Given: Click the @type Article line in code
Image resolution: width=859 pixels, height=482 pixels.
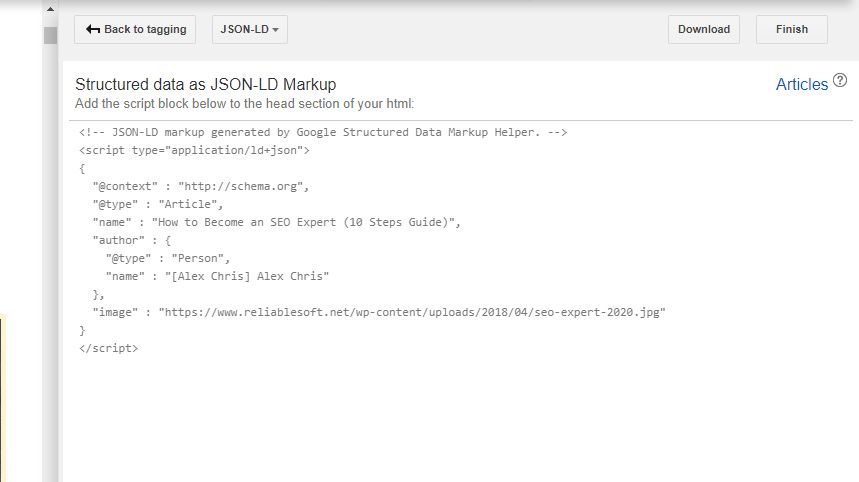Looking at the screenshot, I should pos(164,204).
